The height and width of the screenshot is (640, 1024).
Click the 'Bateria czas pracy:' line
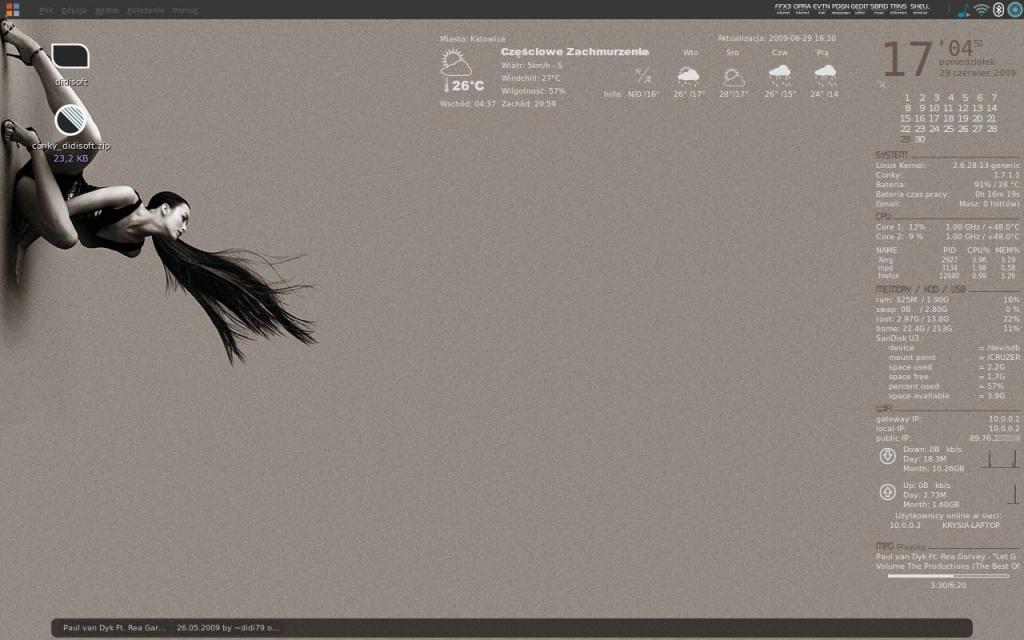[948, 194]
